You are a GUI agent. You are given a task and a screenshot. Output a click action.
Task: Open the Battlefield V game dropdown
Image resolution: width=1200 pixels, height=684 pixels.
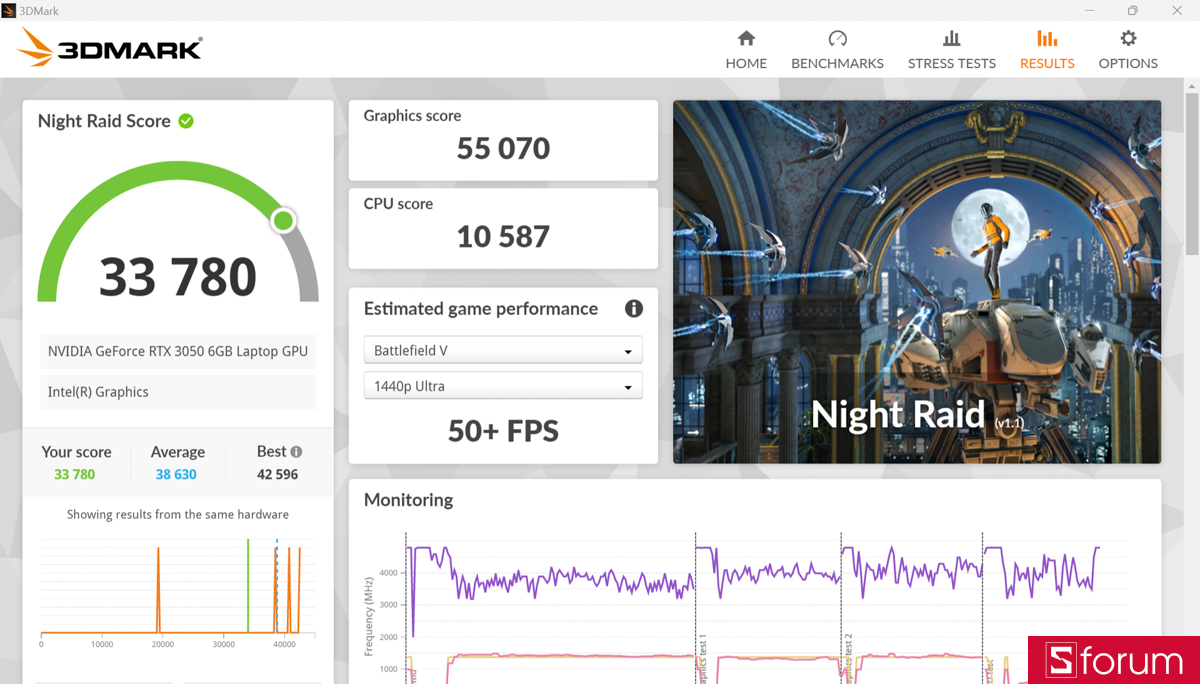coord(502,350)
